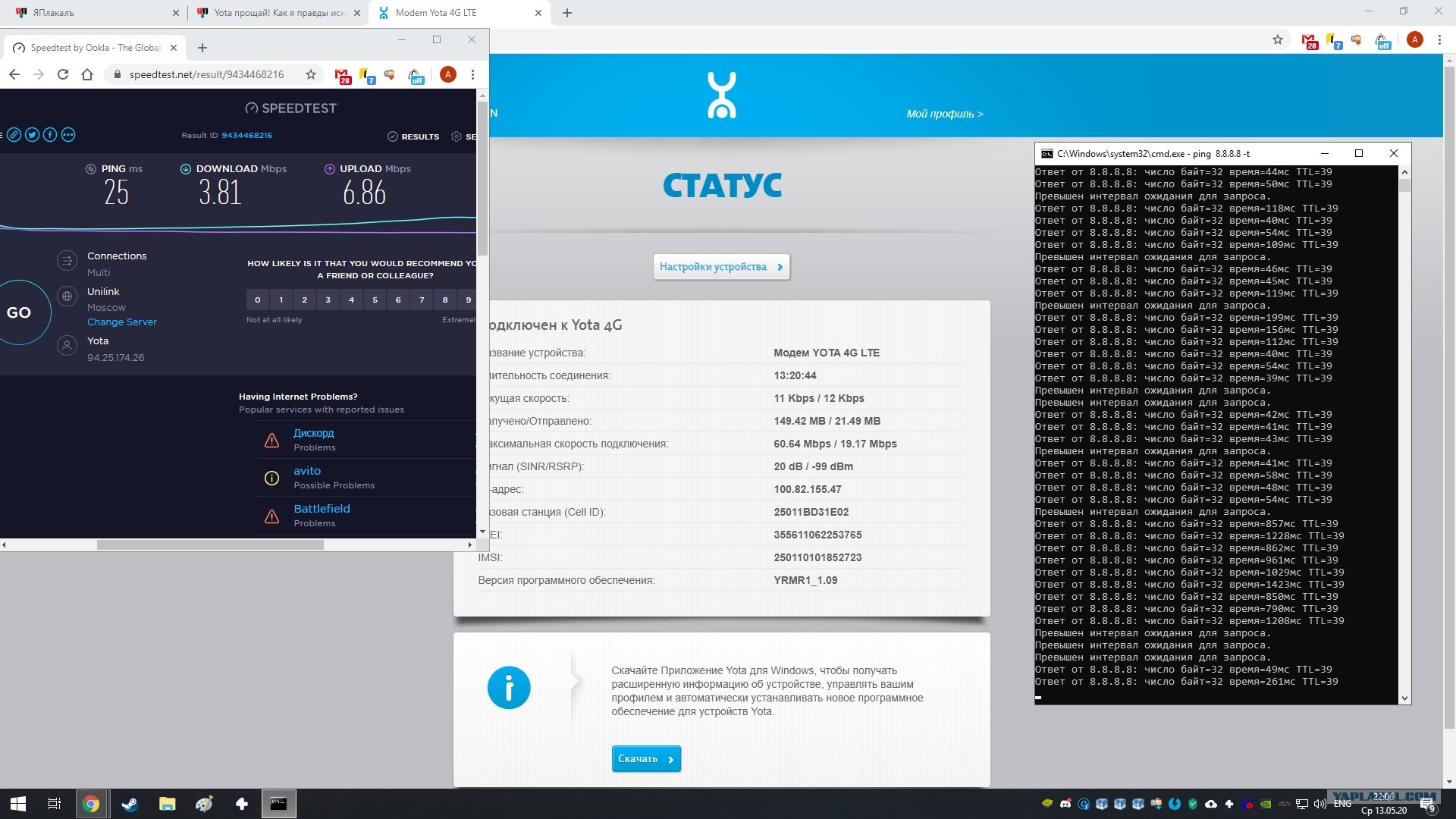
Task: Click the horizontal scrollbar in Speedtest window
Action: pos(210,544)
